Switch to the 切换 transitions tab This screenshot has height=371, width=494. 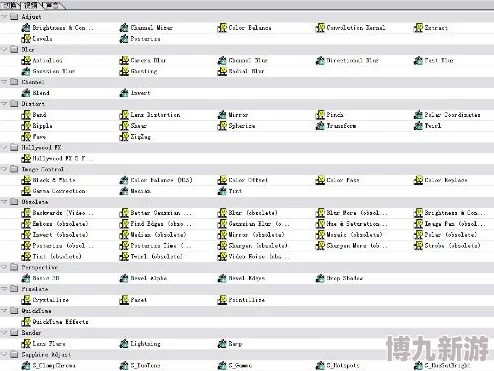10,5
